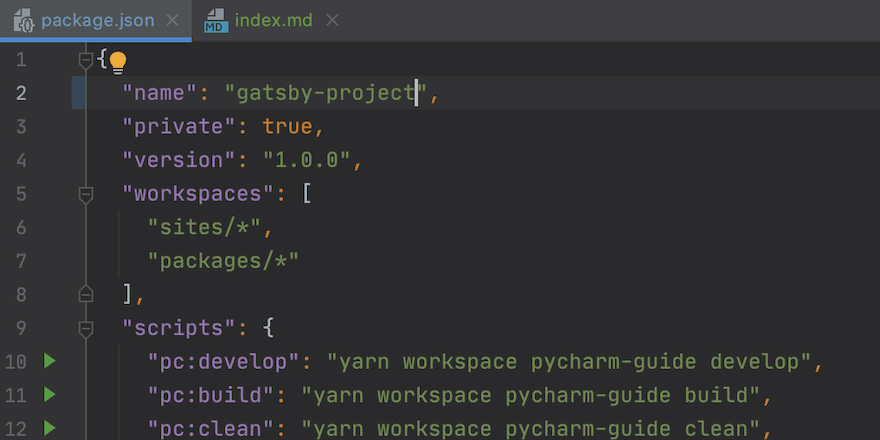880x440 pixels.
Task: Click the package.json tab file icon
Action: pyautogui.click(x=24, y=20)
